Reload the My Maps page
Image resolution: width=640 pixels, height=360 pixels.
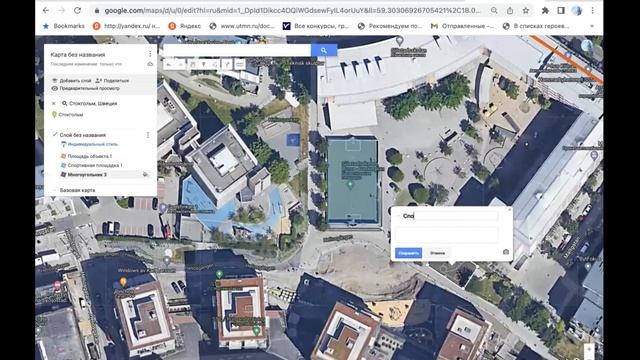(x=78, y=11)
